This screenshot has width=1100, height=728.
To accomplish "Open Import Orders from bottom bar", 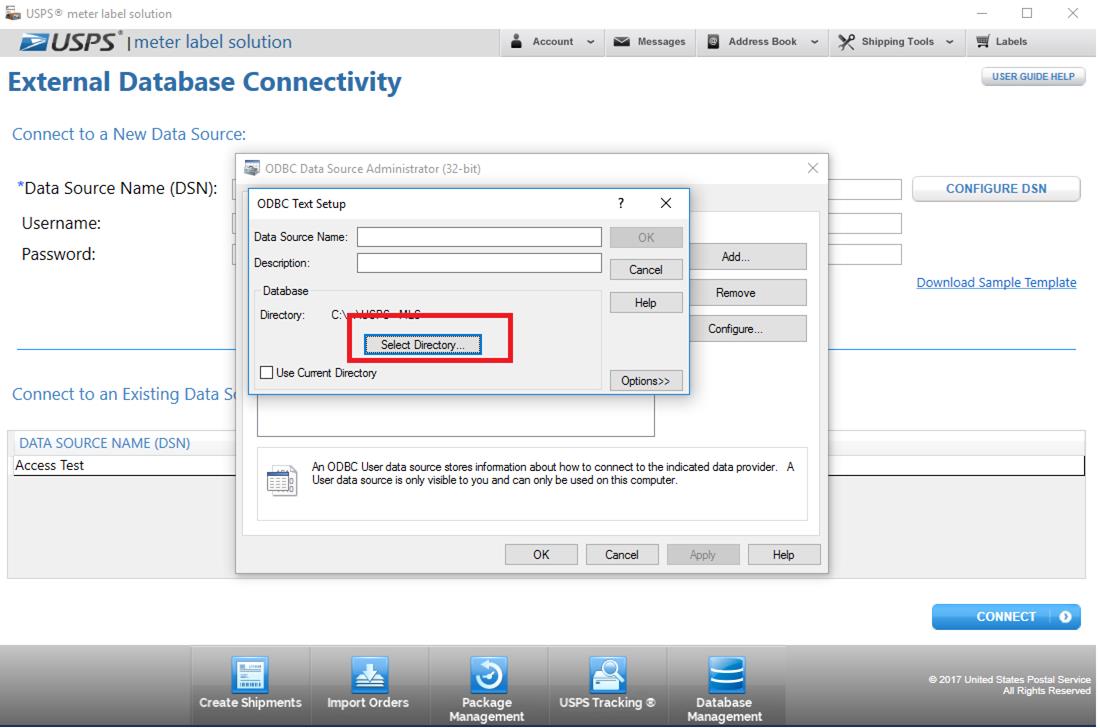I will click(368, 685).
